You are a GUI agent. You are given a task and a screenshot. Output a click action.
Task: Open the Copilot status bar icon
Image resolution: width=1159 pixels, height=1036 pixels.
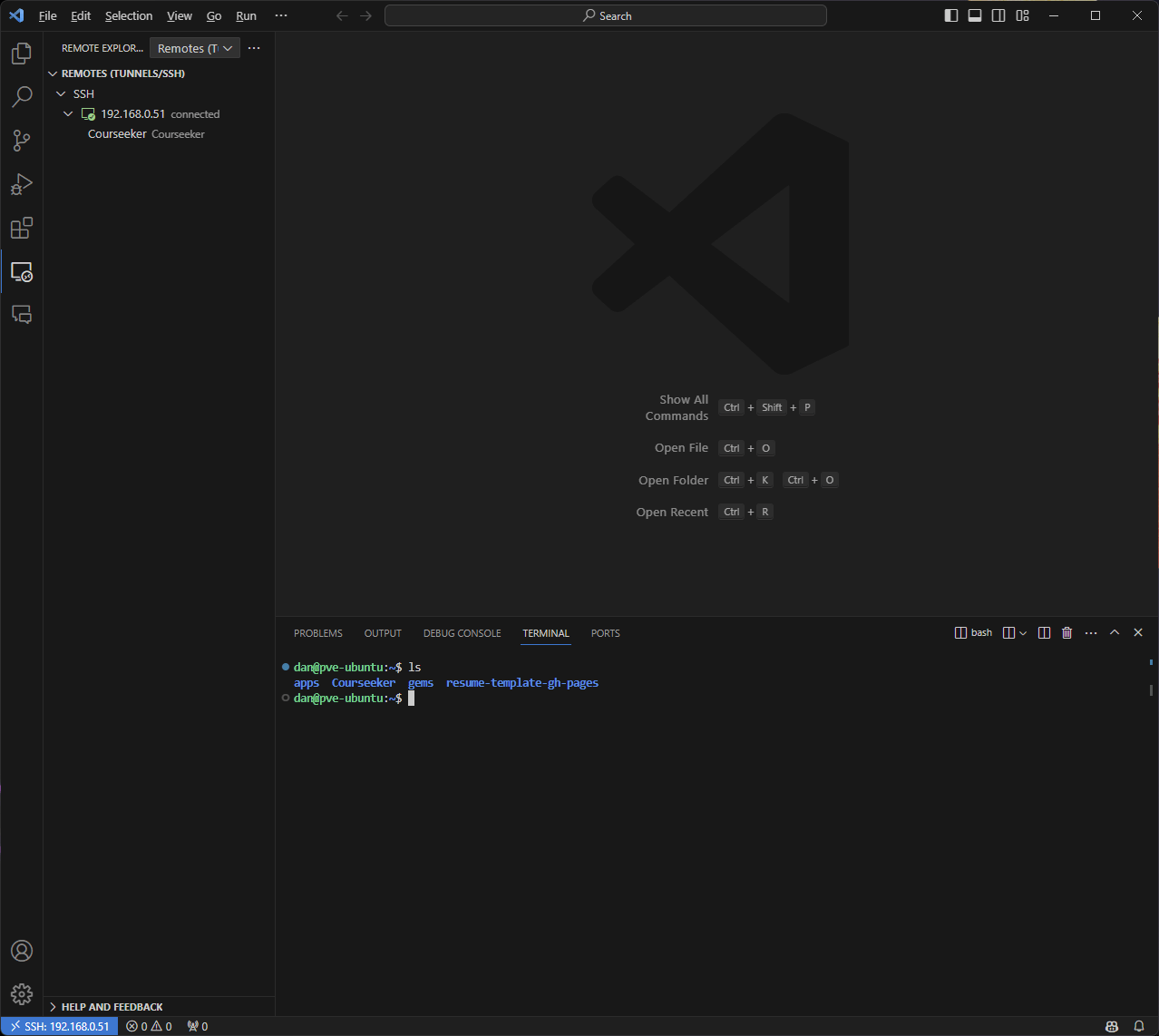pyautogui.click(x=1112, y=1026)
